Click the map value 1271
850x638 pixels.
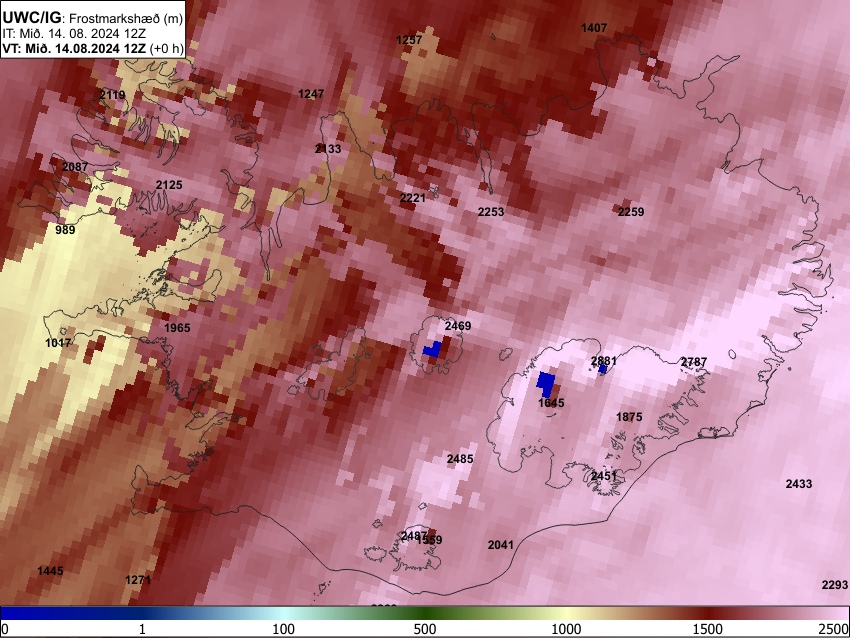(138, 581)
